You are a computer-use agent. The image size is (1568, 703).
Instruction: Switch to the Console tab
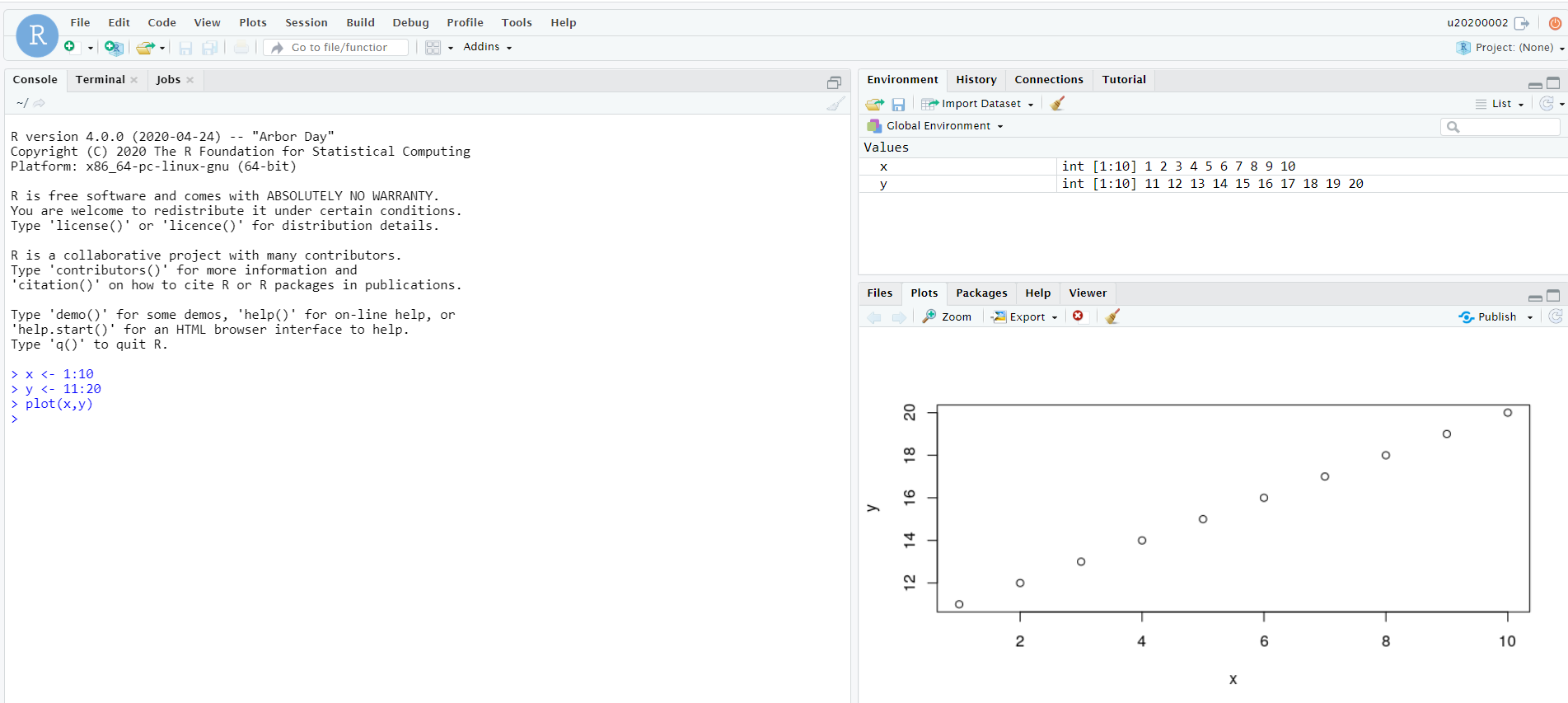(35, 80)
